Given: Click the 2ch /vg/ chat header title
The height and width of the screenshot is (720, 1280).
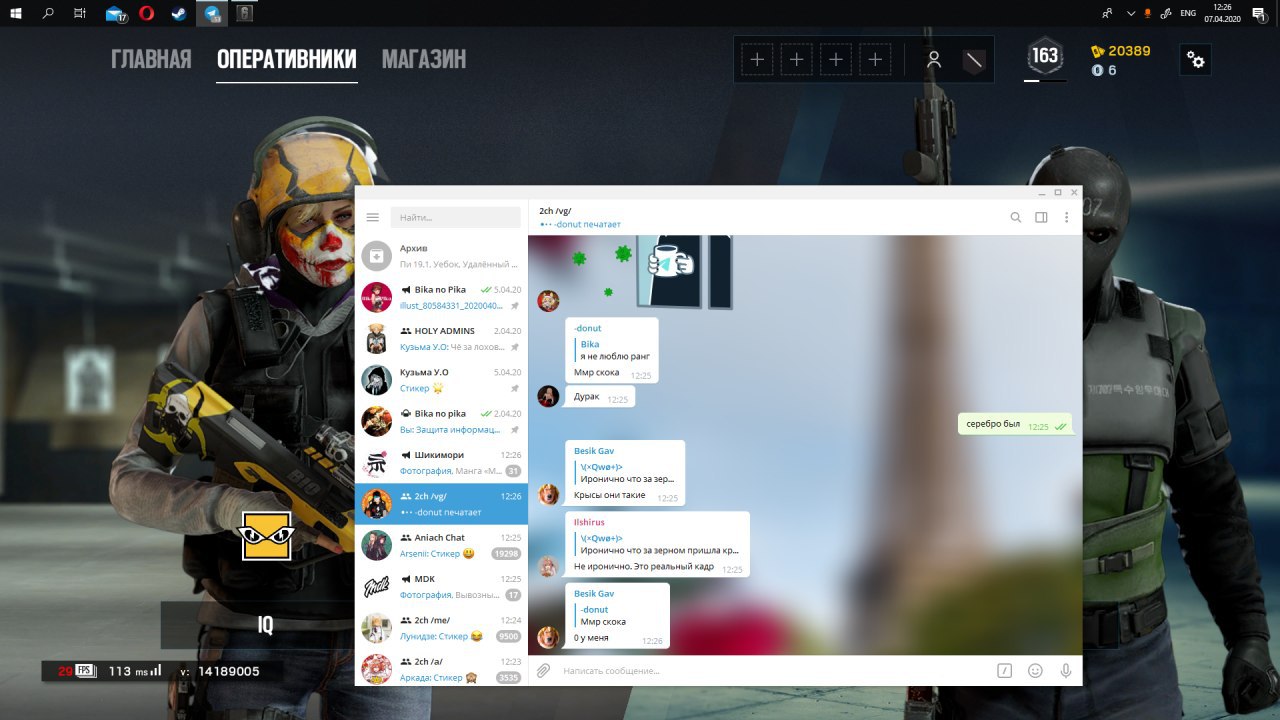Looking at the screenshot, I should [555, 211].
